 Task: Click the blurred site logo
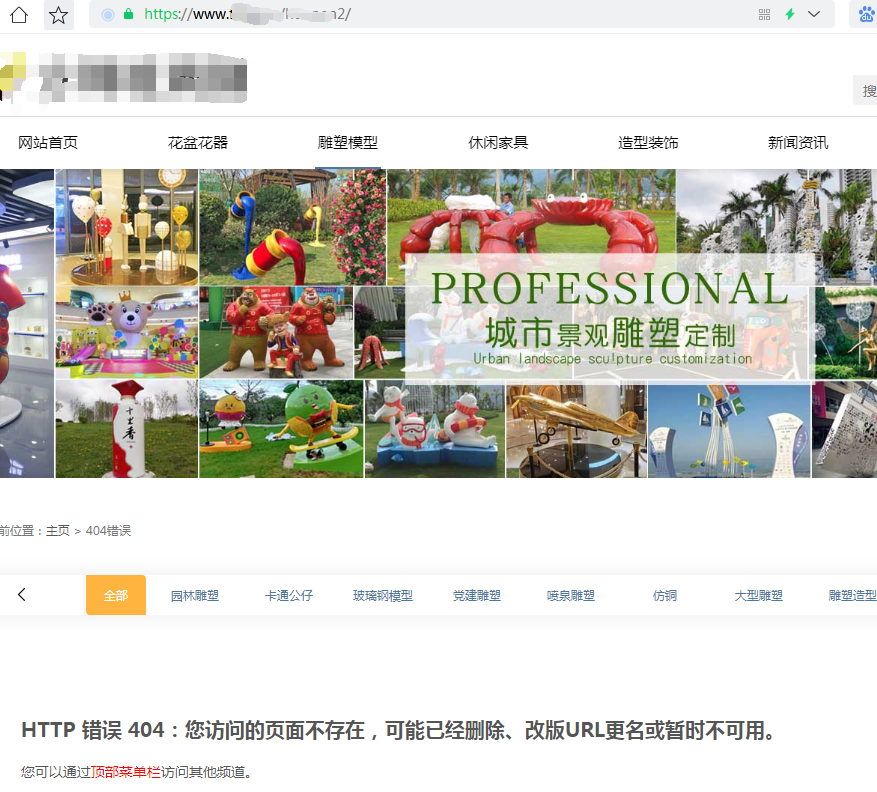tap(123, 77)
